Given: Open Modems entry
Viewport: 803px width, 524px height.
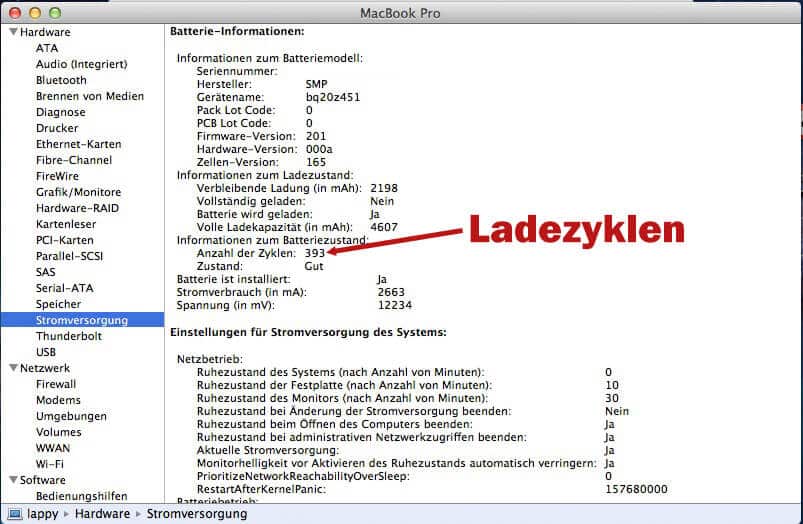Looking at the screenshot, I should [58, 400].
